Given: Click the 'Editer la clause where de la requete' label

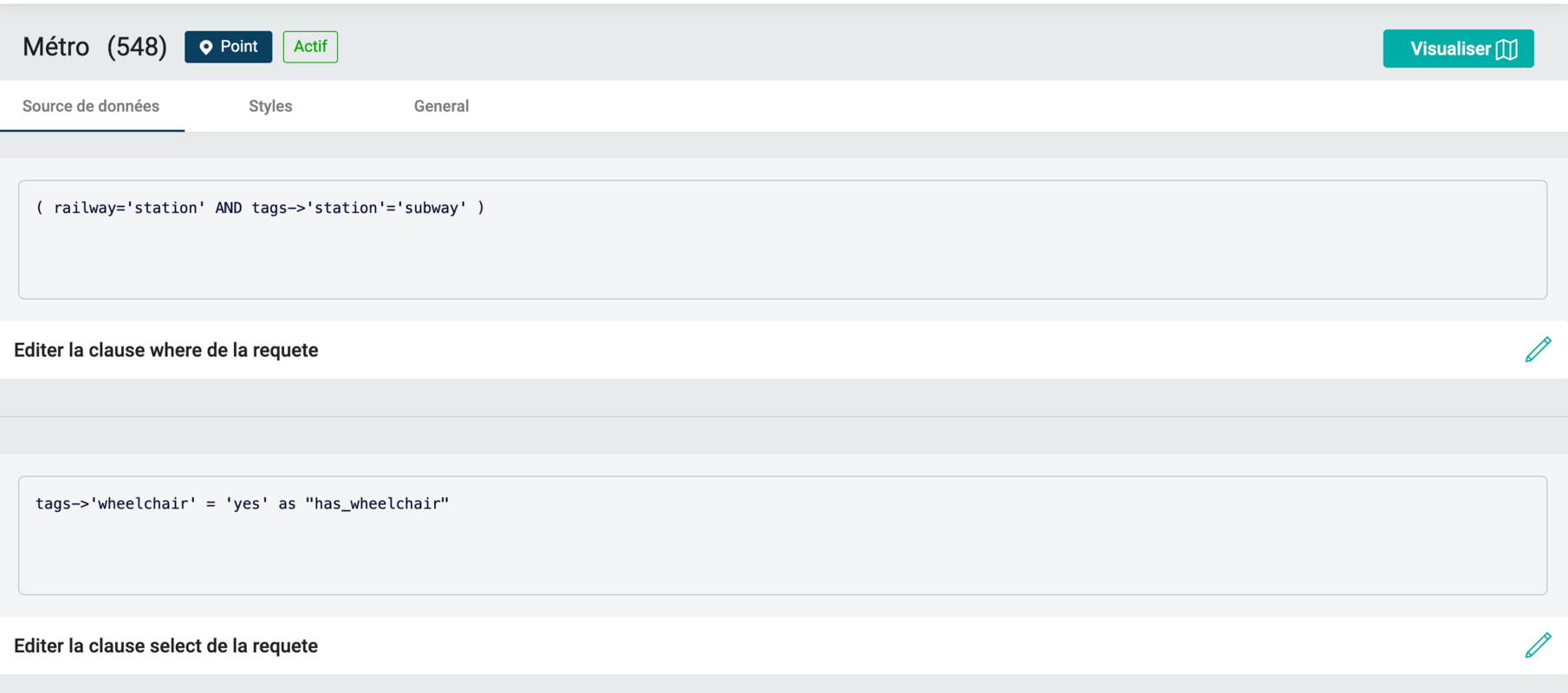Looking at the screenshot, I should [166, 350].
